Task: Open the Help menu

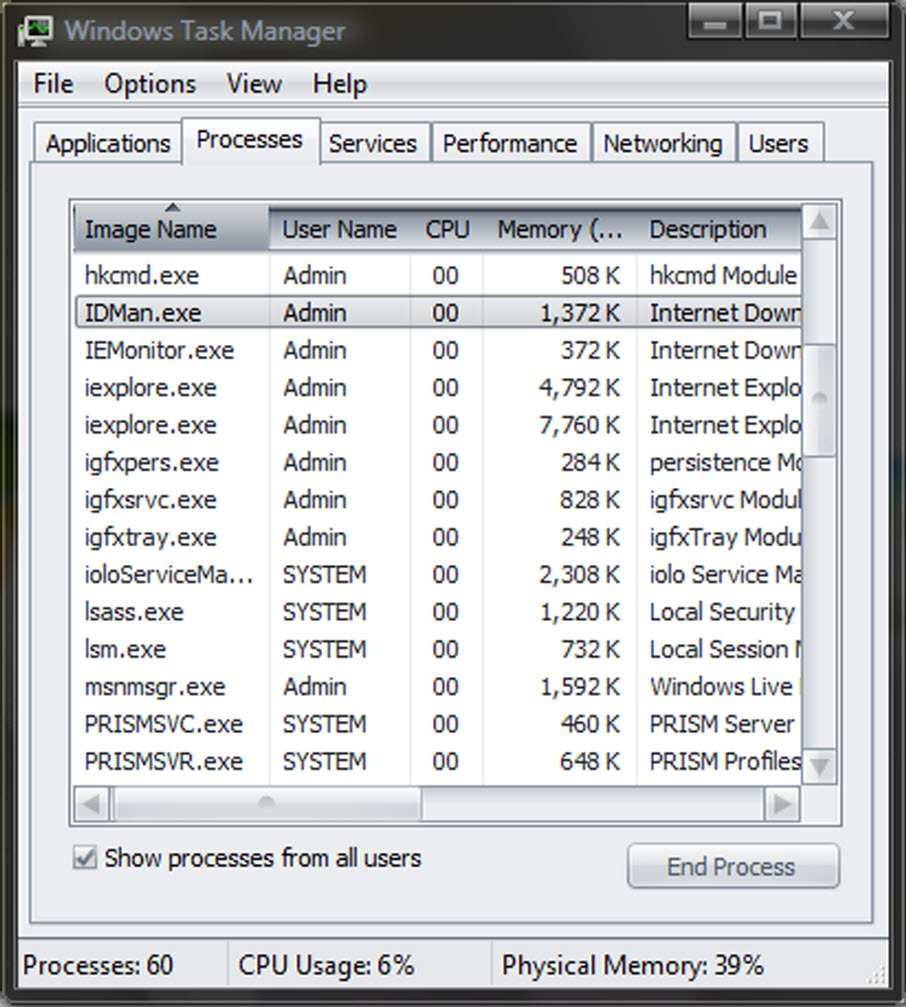Action: 340,84
